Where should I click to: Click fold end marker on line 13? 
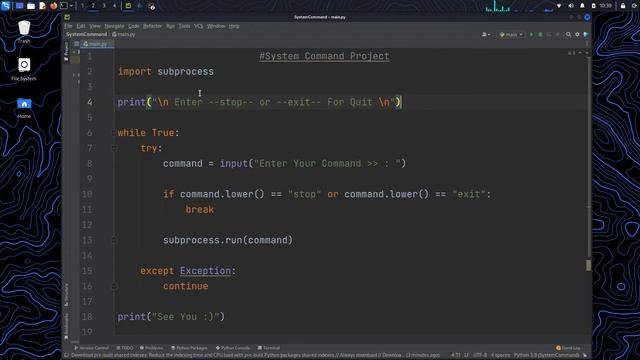click(114, 240)
